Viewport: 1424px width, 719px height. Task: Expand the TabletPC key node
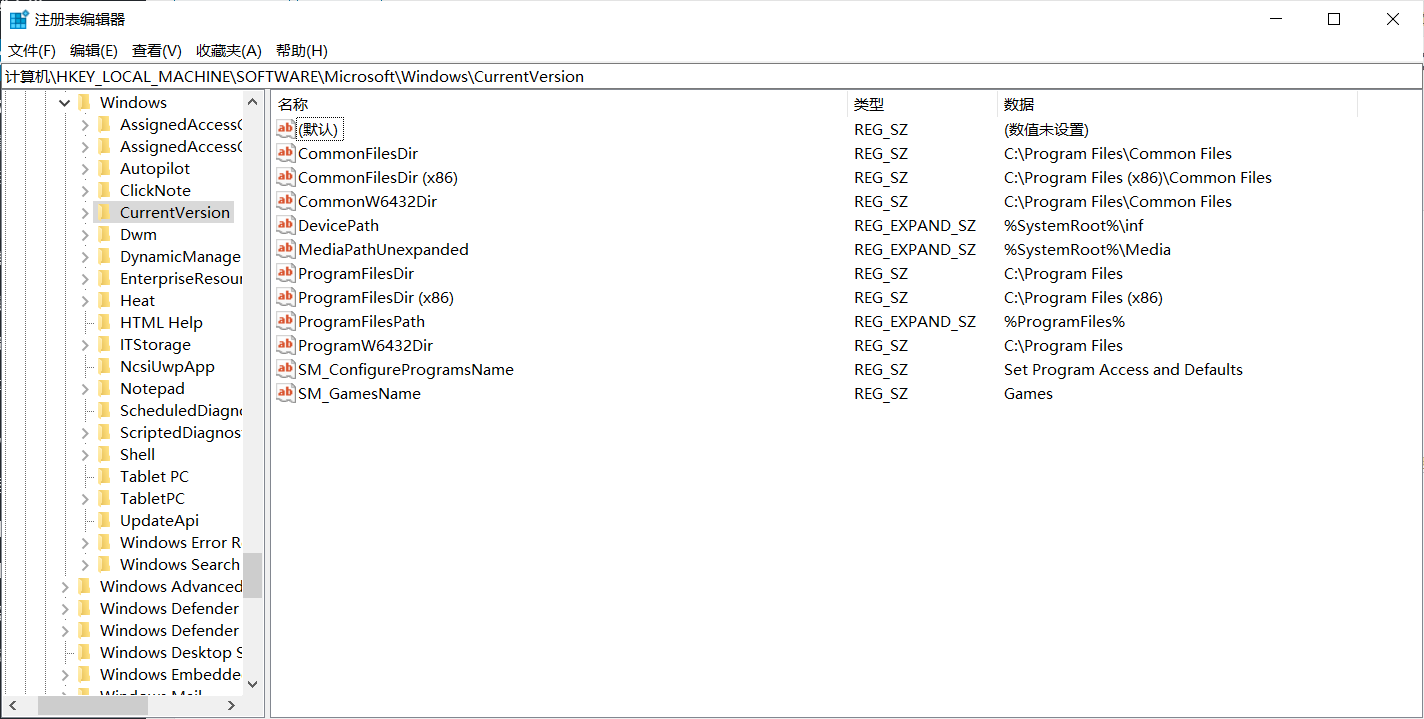pyautogui.click(x=85, y=498)
